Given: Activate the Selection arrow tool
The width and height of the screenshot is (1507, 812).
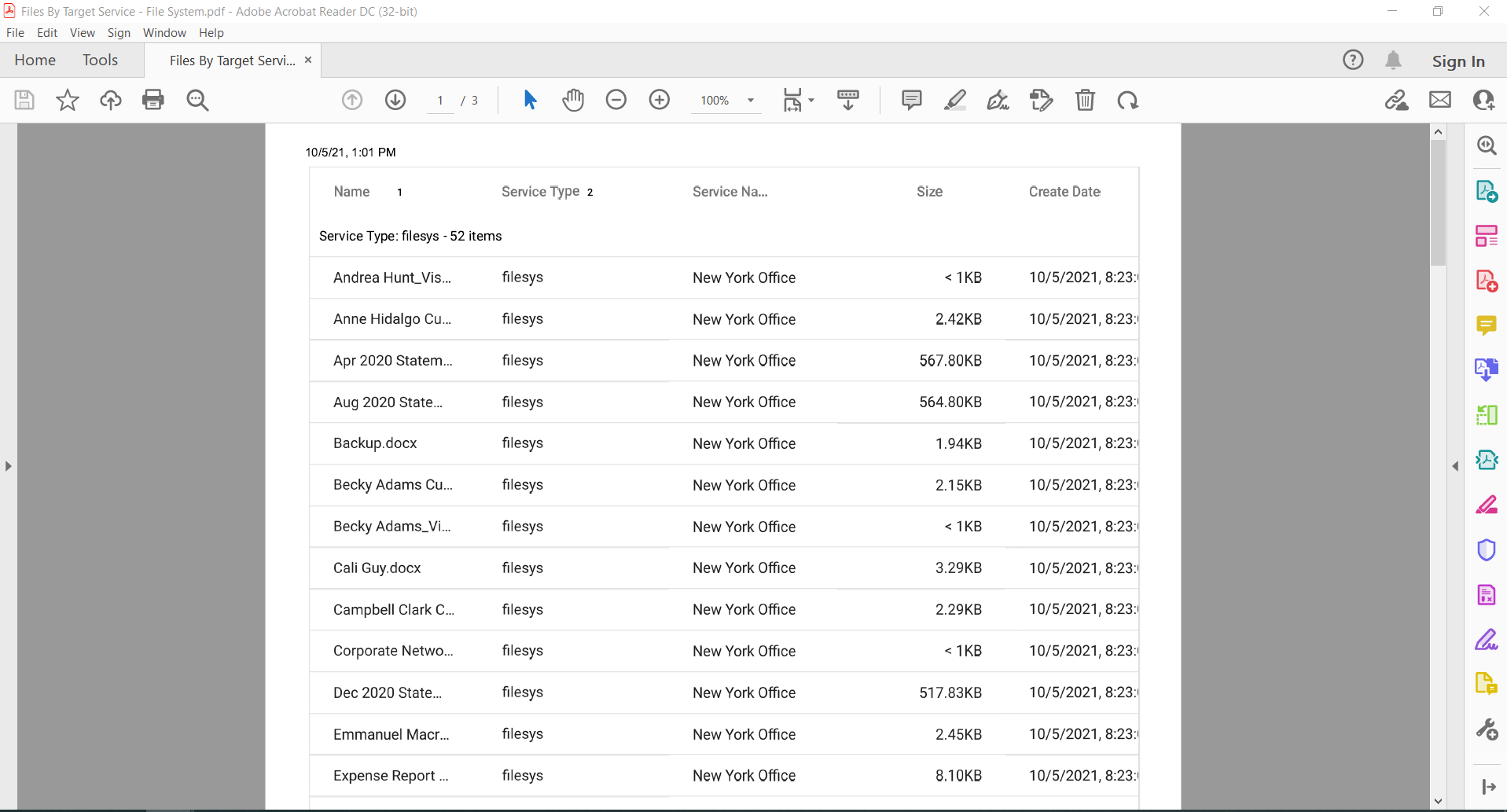Looking at the screenshot, I should 530,100.
